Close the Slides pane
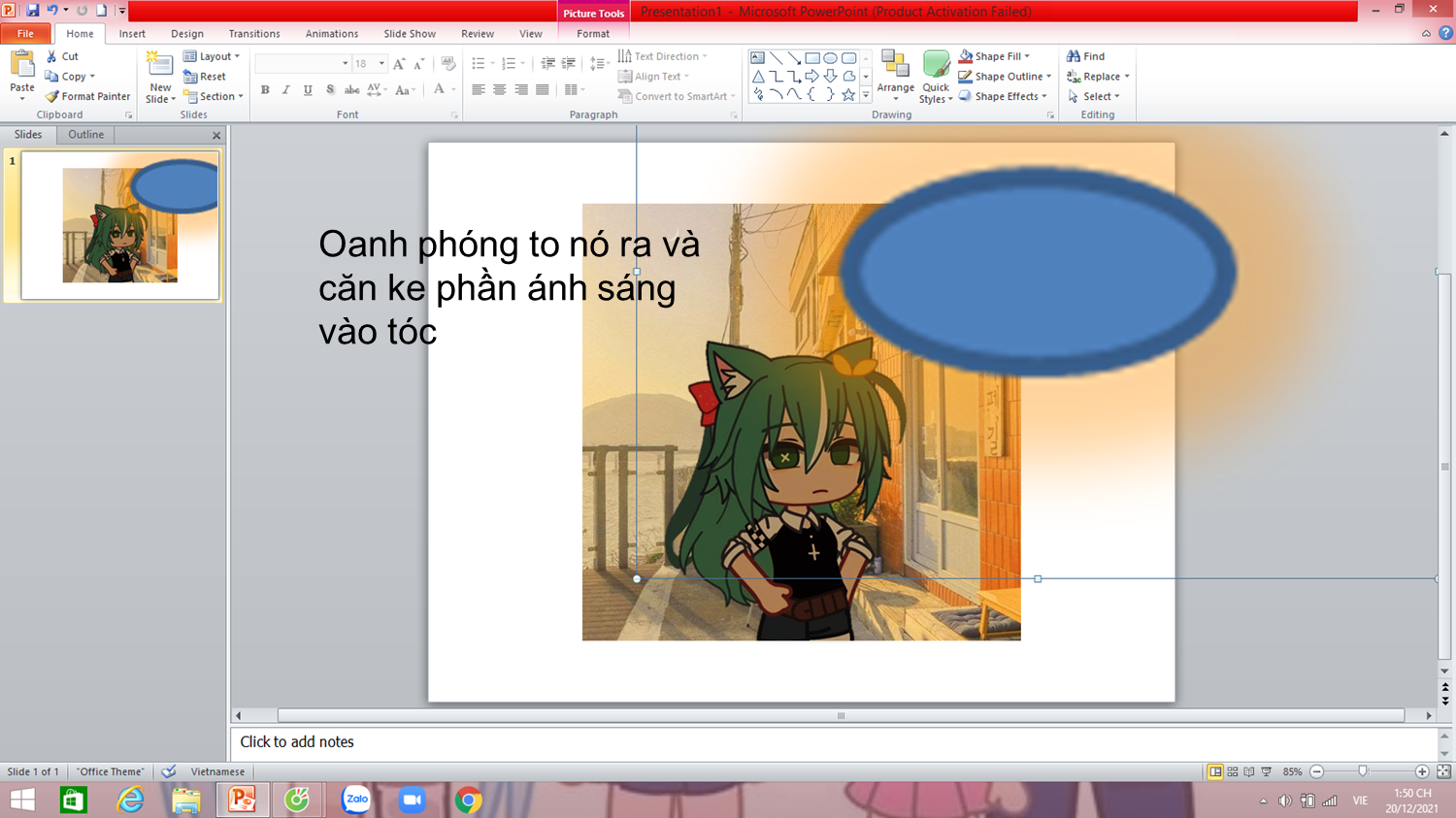Viewport: 1456px width, 818px height. [x=216, y=136]
